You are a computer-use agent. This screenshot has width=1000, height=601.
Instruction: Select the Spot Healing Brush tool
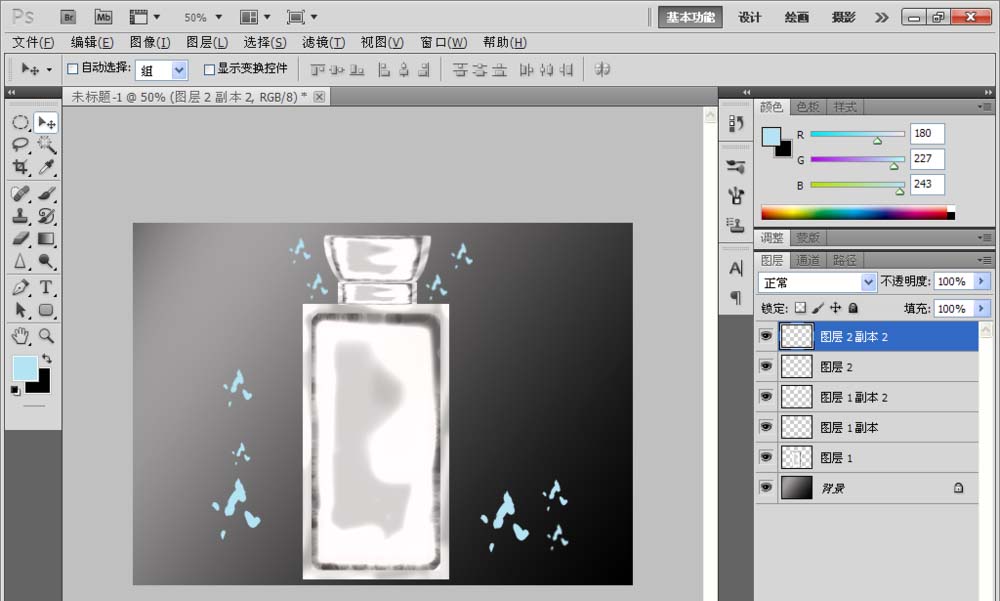20,193
